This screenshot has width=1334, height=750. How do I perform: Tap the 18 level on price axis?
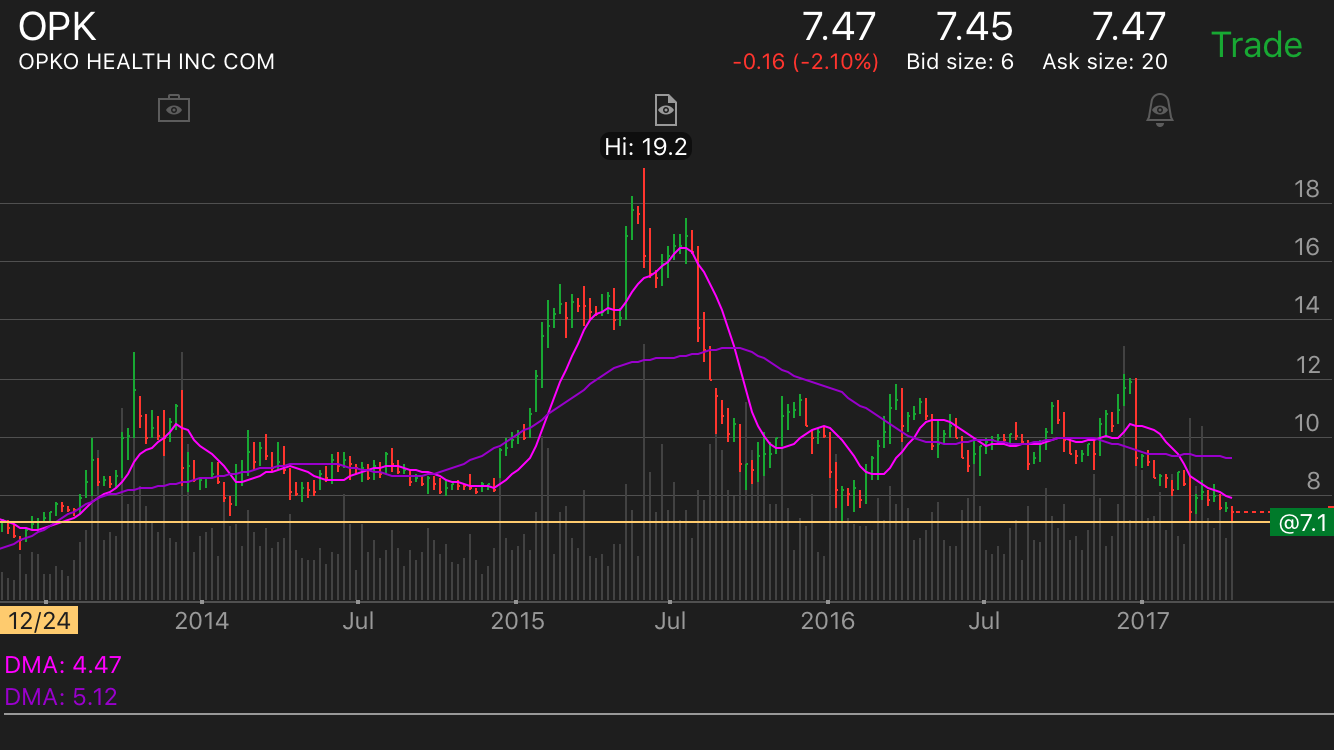coord(1306,189)
